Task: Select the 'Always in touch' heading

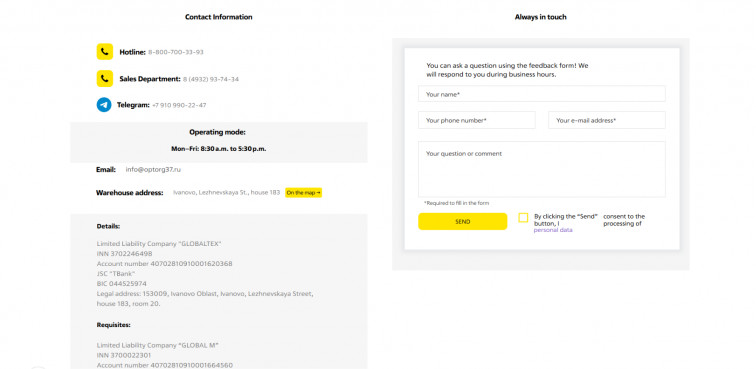Action: point(540,17)
